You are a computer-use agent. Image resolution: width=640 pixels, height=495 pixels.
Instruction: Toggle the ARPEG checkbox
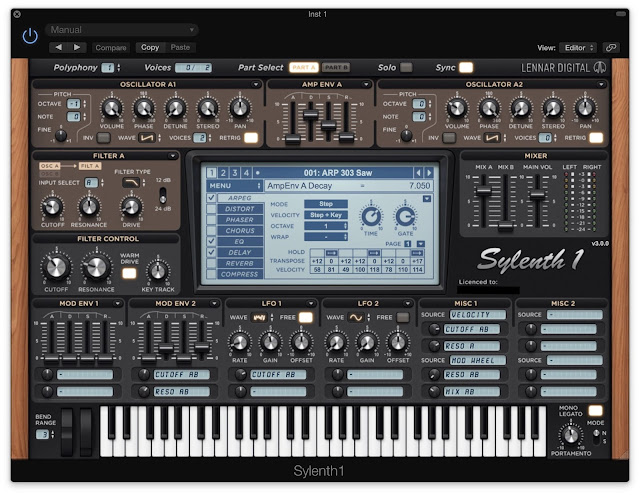coord(211,198)
